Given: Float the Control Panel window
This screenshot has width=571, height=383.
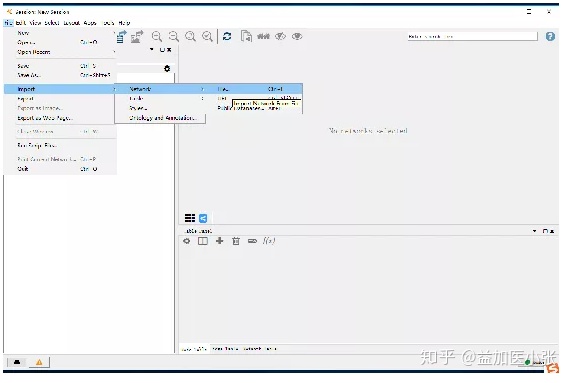Looking at the screenshot, I should click(x=162, y=50).
